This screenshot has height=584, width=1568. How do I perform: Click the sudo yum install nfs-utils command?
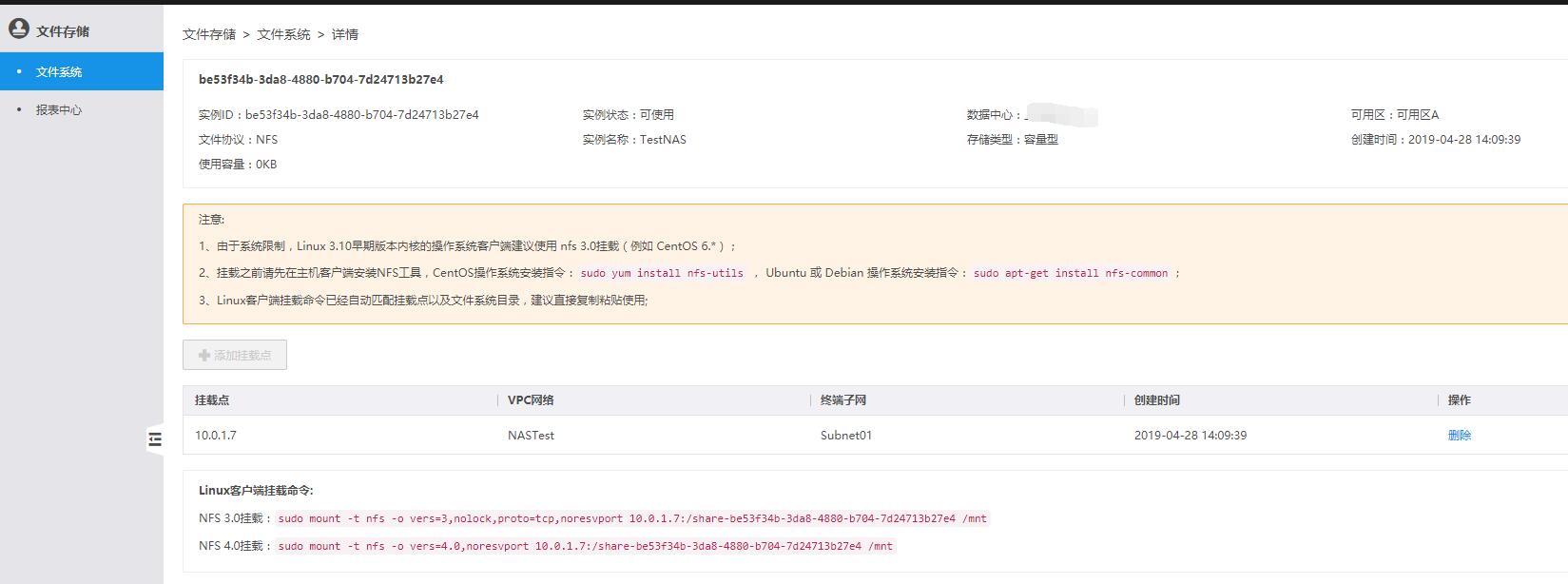(662, 273)
